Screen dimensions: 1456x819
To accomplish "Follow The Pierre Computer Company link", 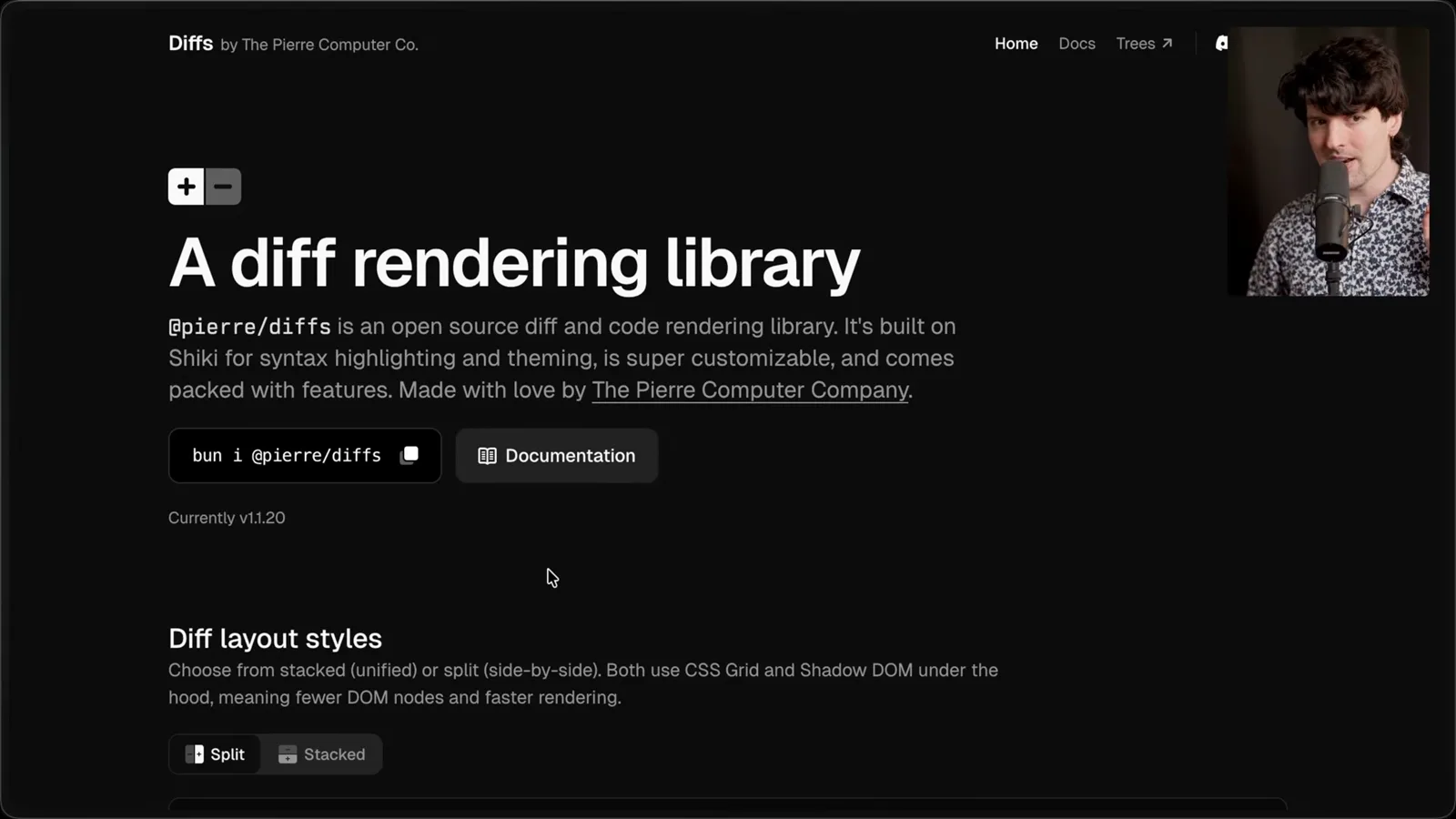I will click(x=750, y=390).
